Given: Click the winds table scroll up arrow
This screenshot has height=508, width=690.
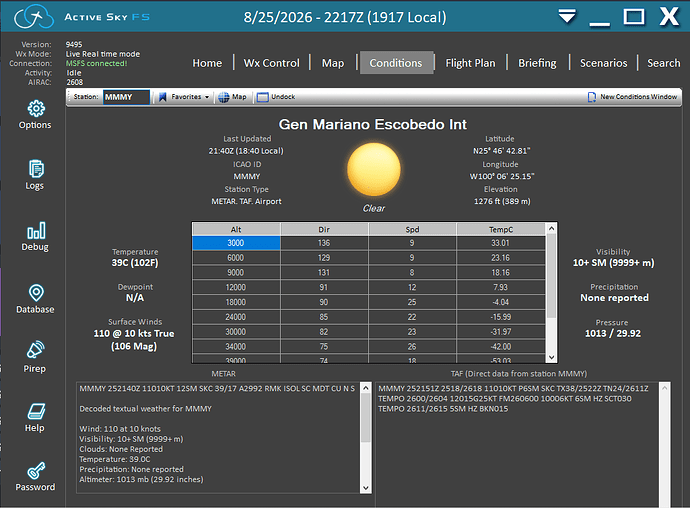Looking at the screenshot, I should pyautogui.click(x=551, y=228).
